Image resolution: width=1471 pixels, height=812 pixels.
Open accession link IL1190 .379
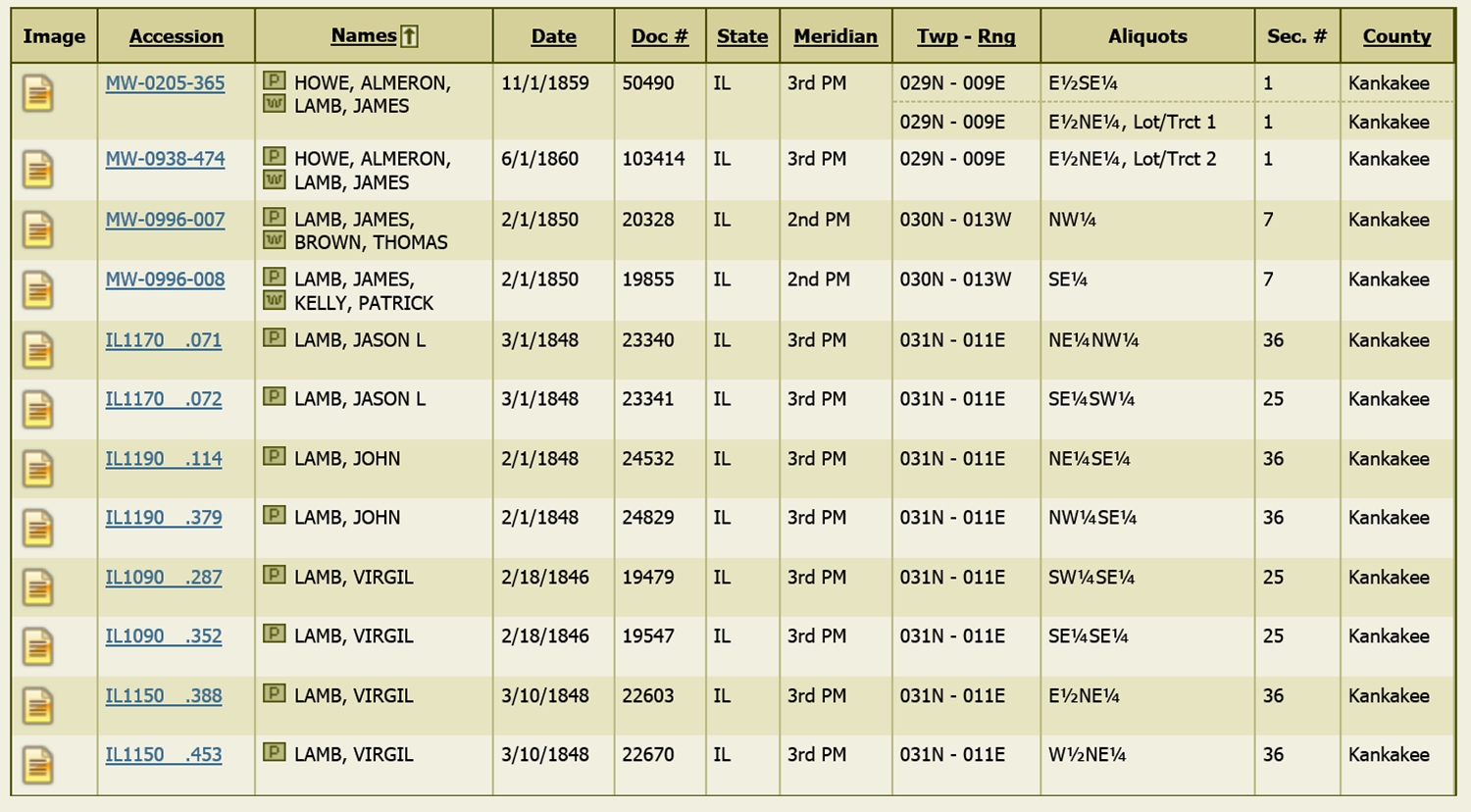tap(164, 518)
